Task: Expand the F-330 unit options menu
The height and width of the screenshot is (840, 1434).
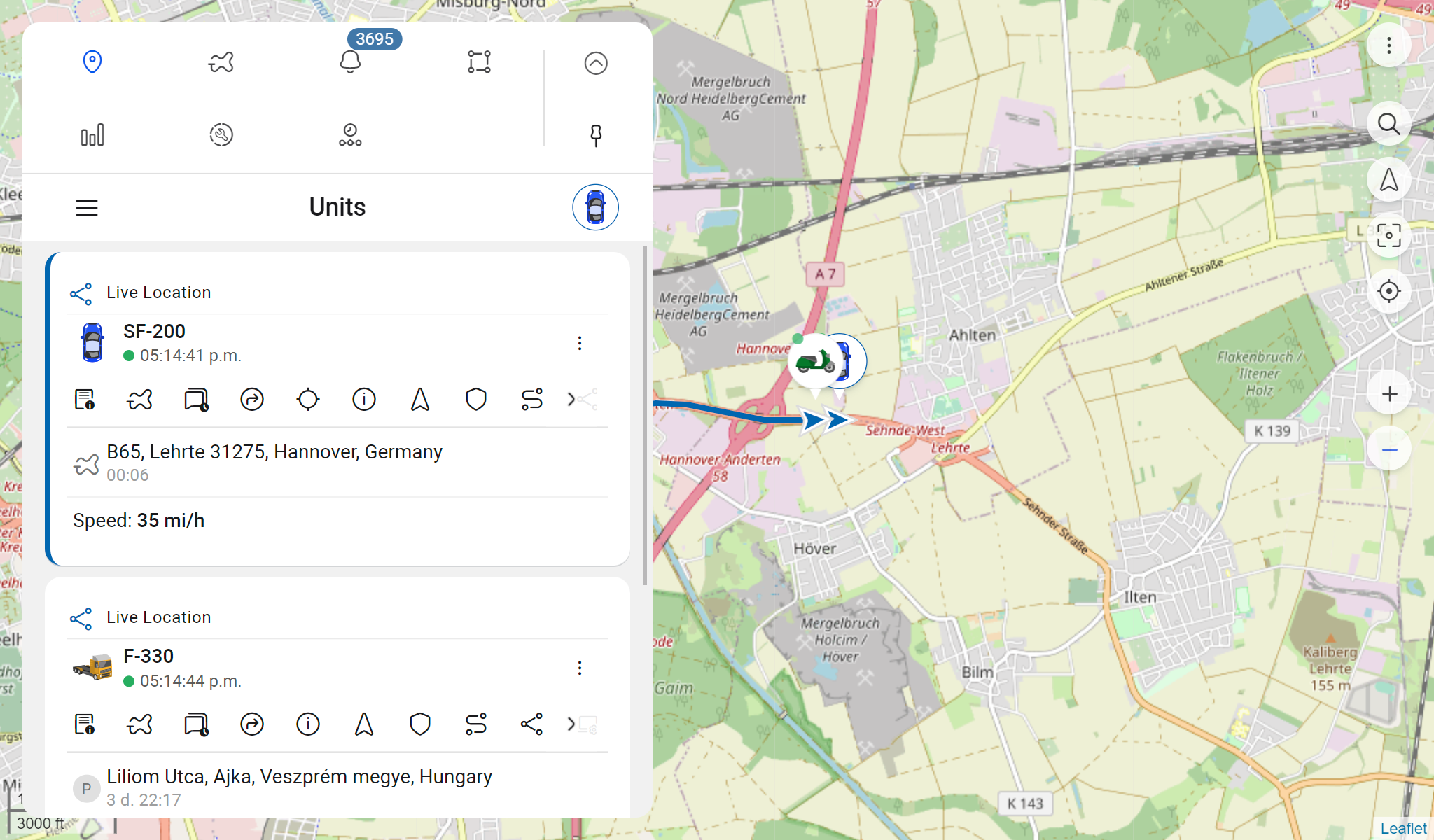Action: [579, 668]
